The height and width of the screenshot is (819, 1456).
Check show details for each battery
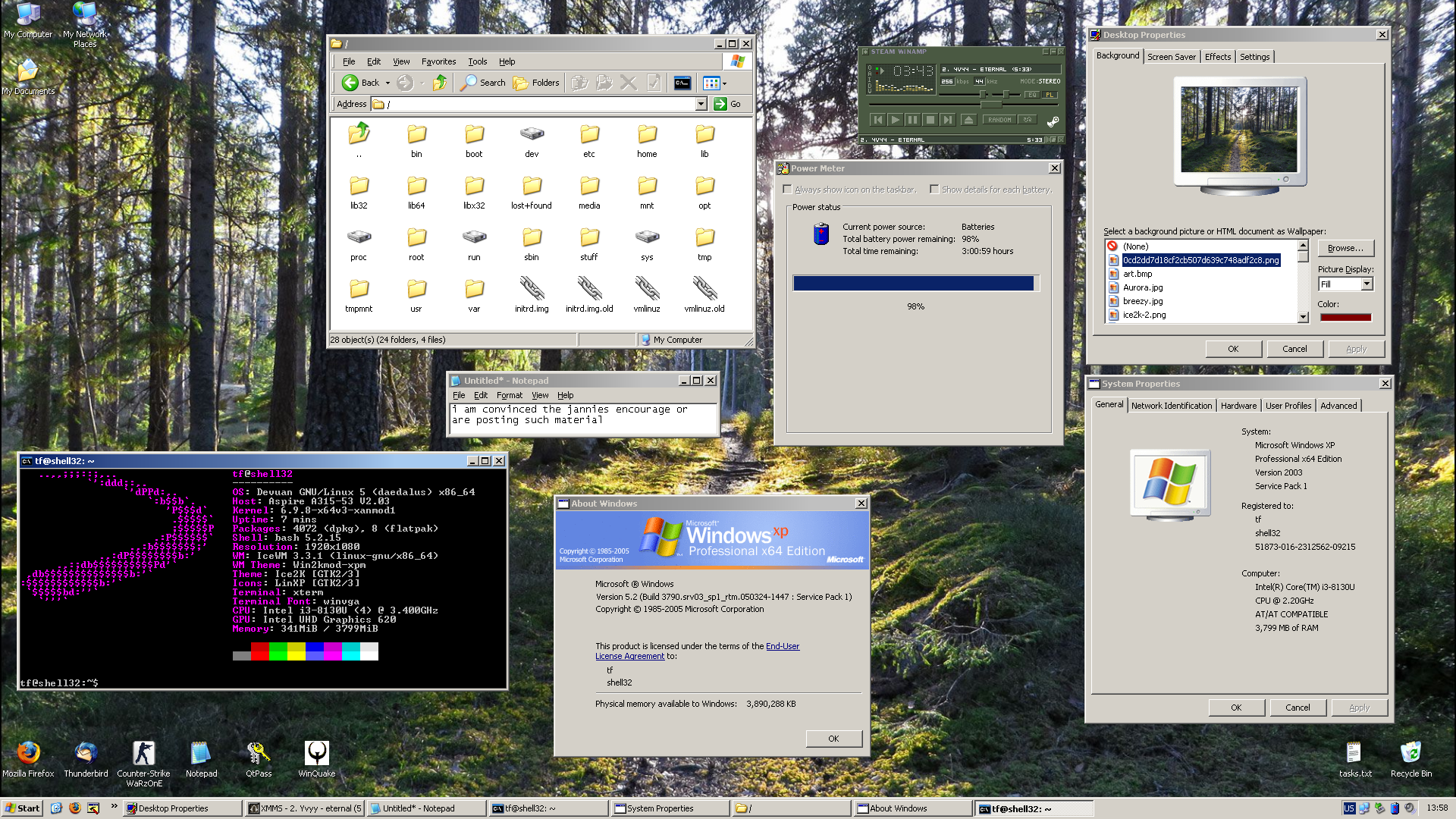[x=934, y=190]
